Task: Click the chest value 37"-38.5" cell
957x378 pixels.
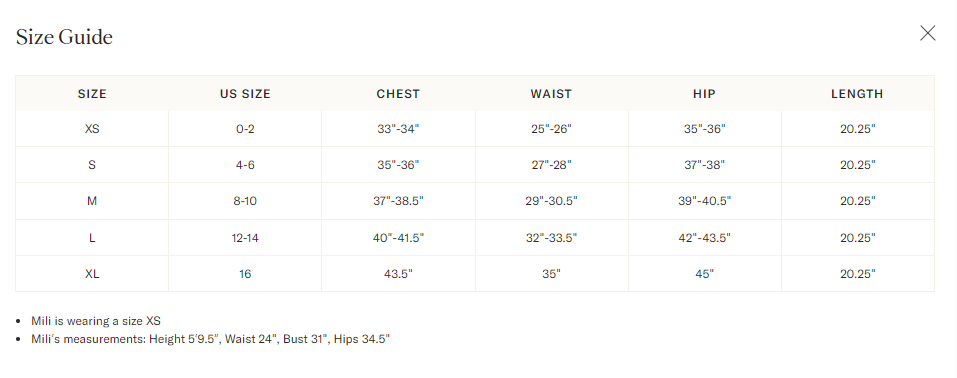Action: click(398, 201)
